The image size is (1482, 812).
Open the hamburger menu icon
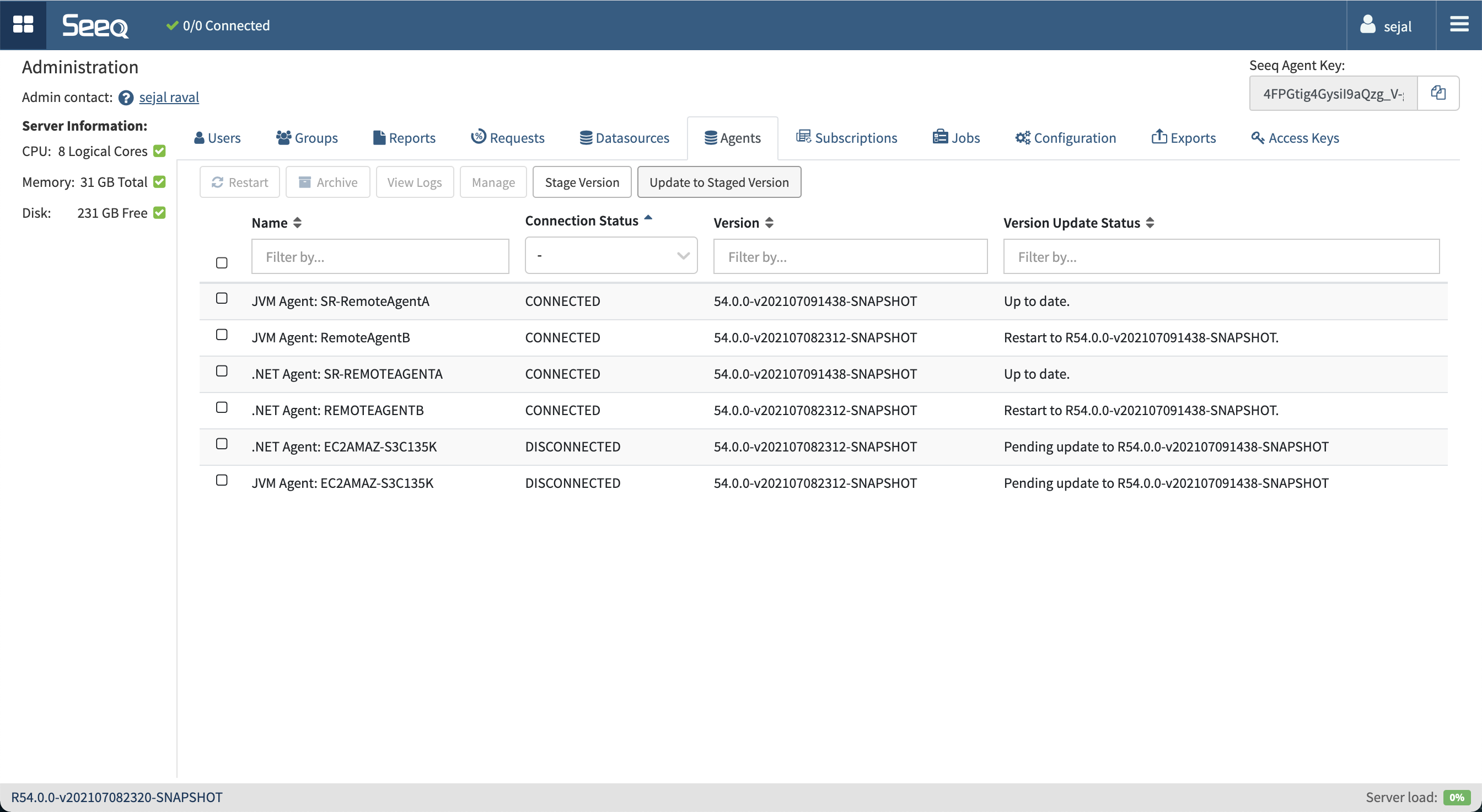[x=1458, y=25]
